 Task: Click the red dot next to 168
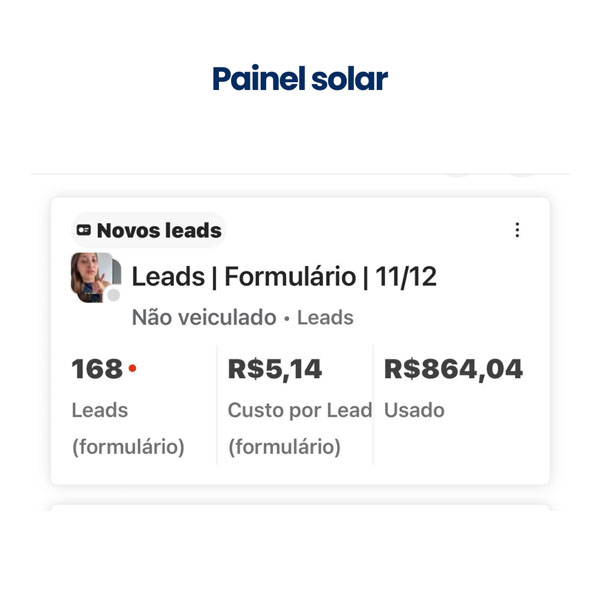point(133,369)
